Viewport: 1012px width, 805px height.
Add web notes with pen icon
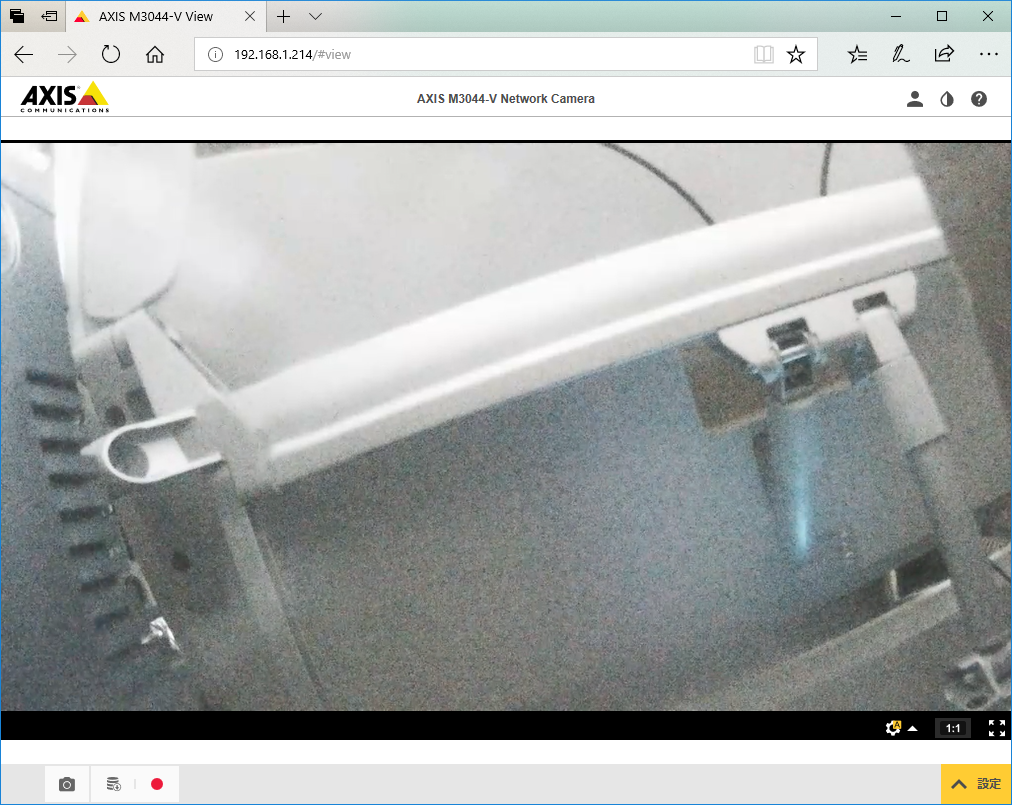point(901,54)
